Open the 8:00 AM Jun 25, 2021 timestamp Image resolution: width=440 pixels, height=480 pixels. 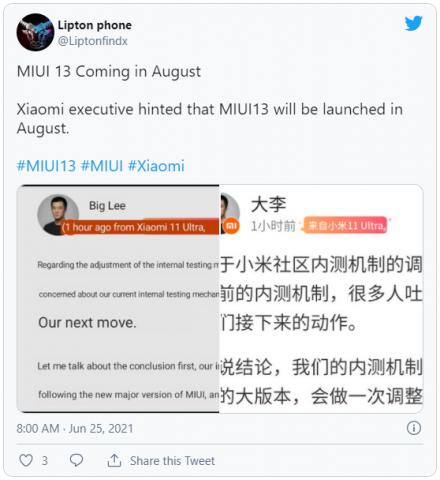click(75, 428)
